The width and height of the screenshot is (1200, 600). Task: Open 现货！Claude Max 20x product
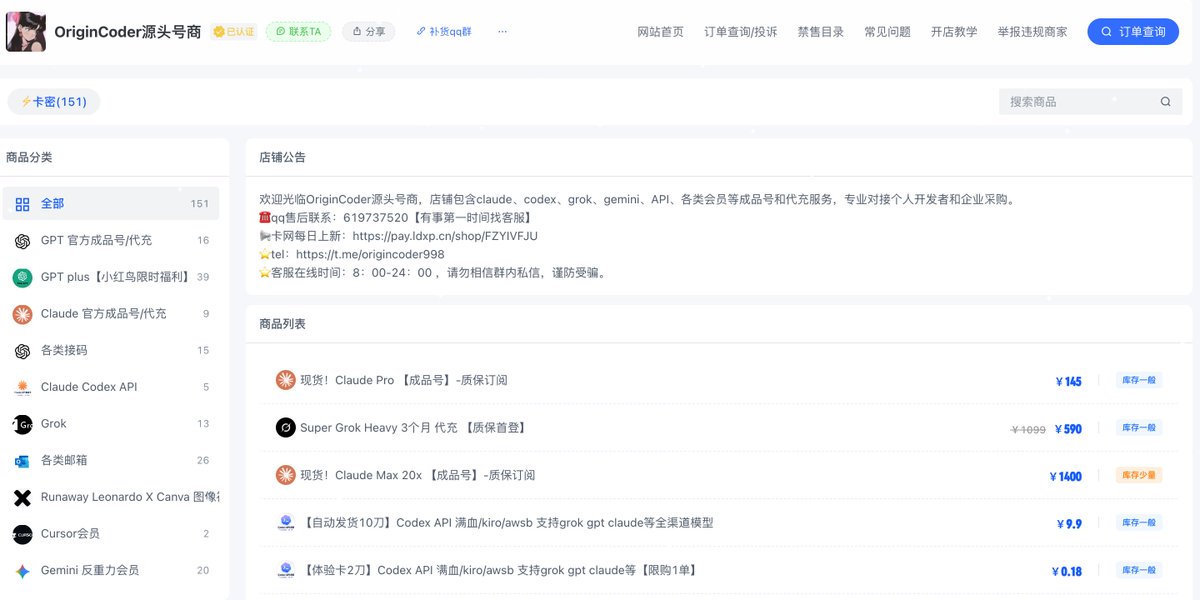[418, 475]
